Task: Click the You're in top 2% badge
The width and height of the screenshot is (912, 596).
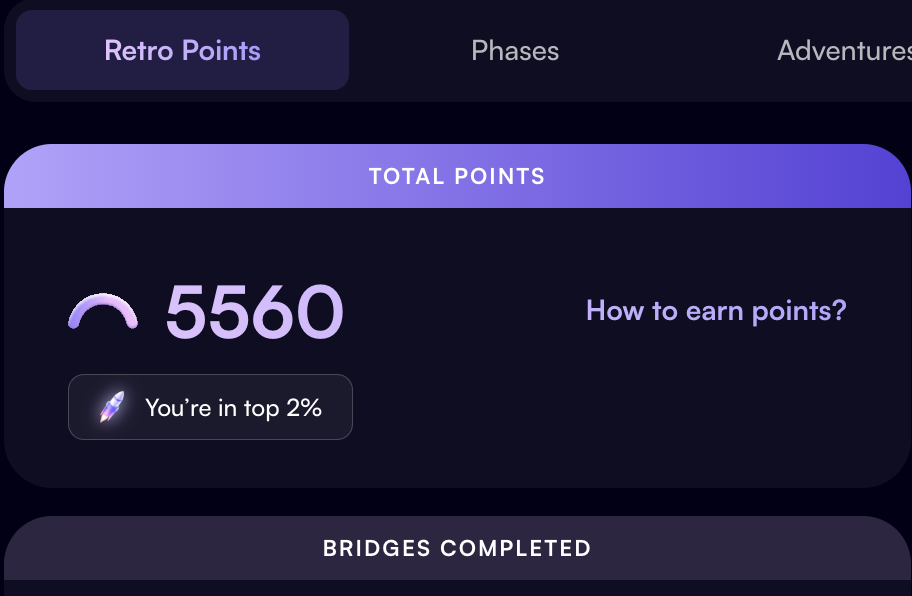Action: 211,407
